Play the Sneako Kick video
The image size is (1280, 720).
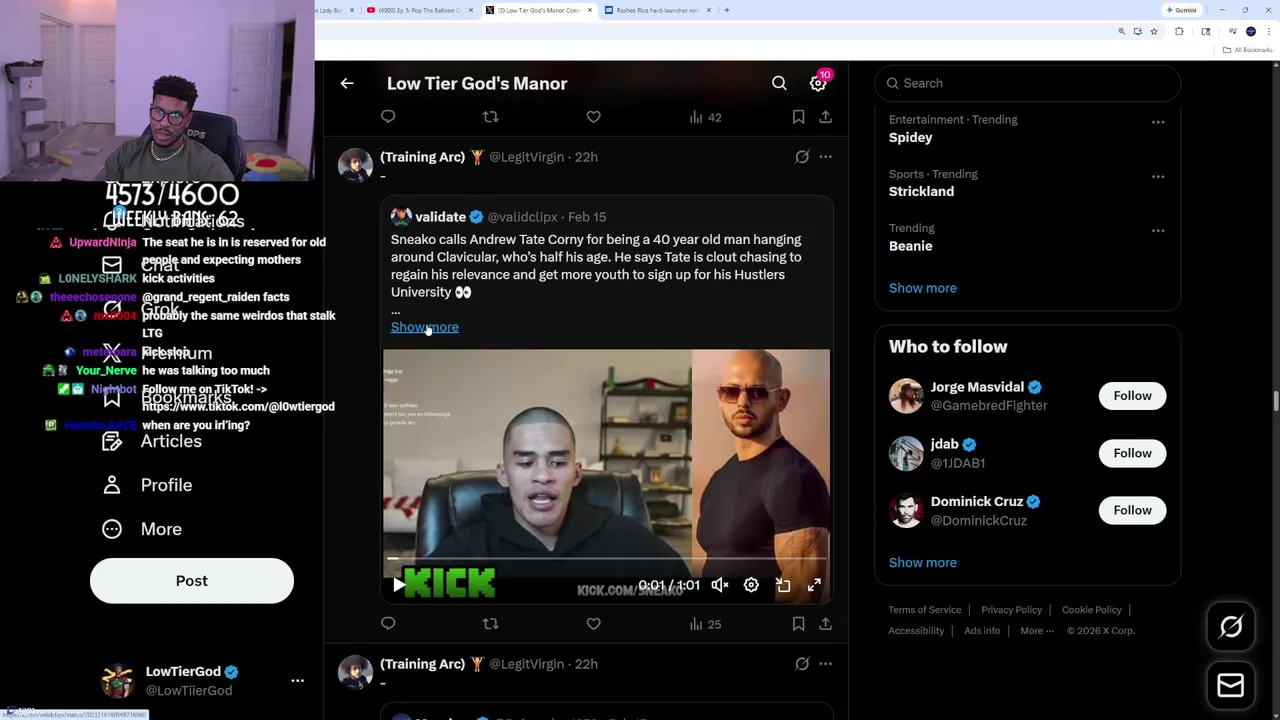399,585
